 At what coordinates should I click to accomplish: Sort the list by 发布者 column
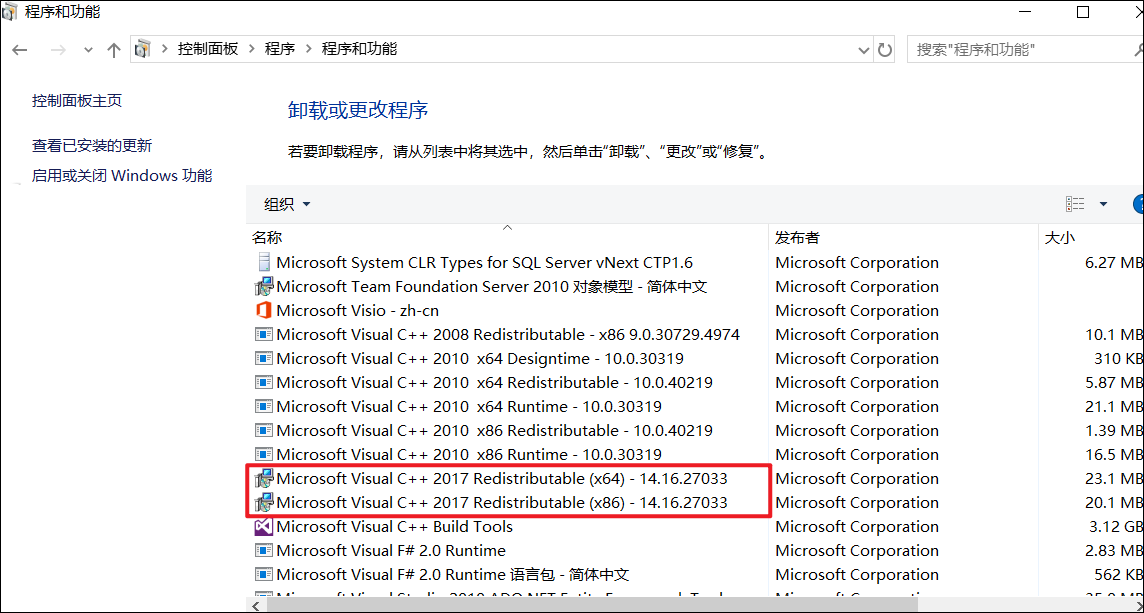(x=797, y=238)
